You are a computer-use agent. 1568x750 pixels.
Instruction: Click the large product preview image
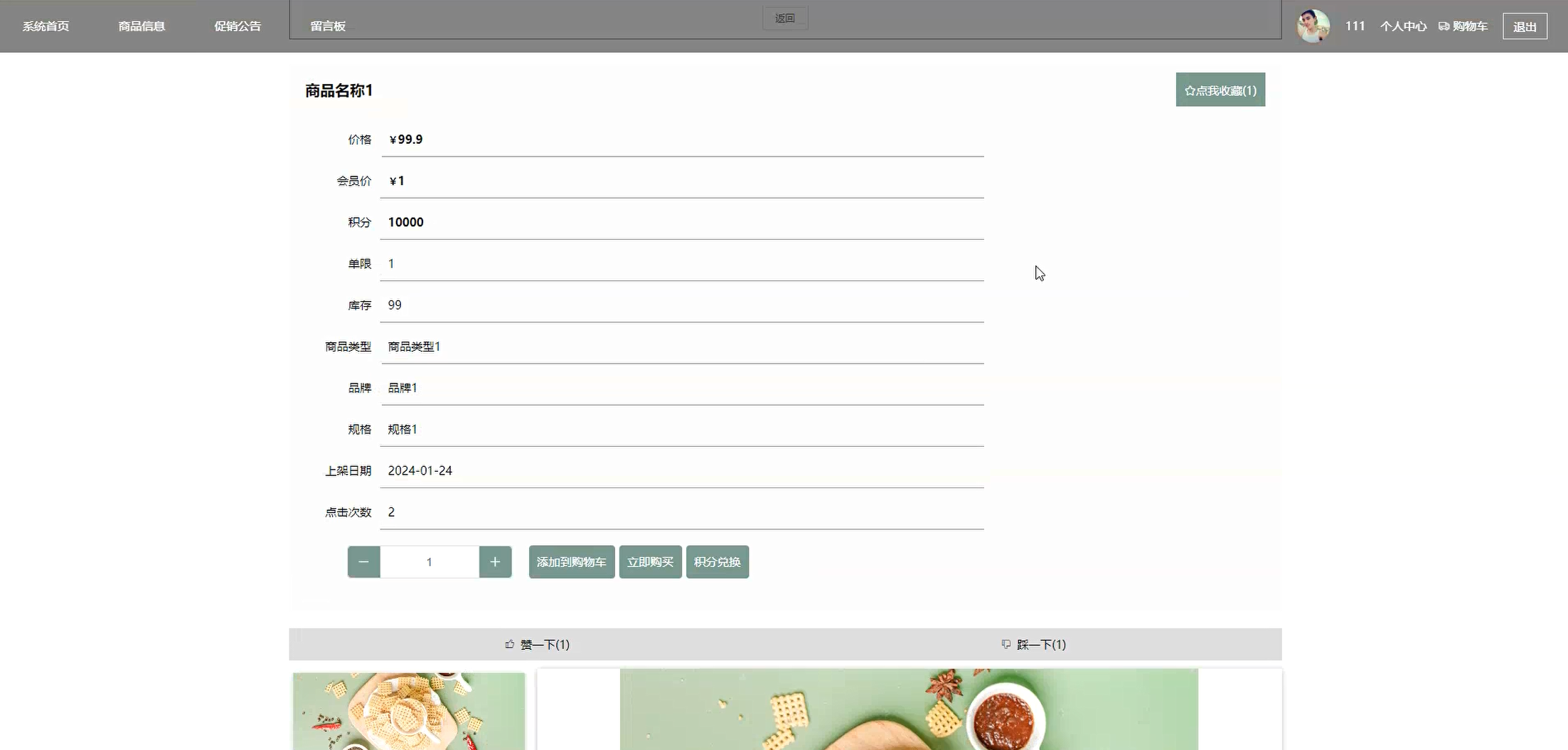click(x=909, y=709)
